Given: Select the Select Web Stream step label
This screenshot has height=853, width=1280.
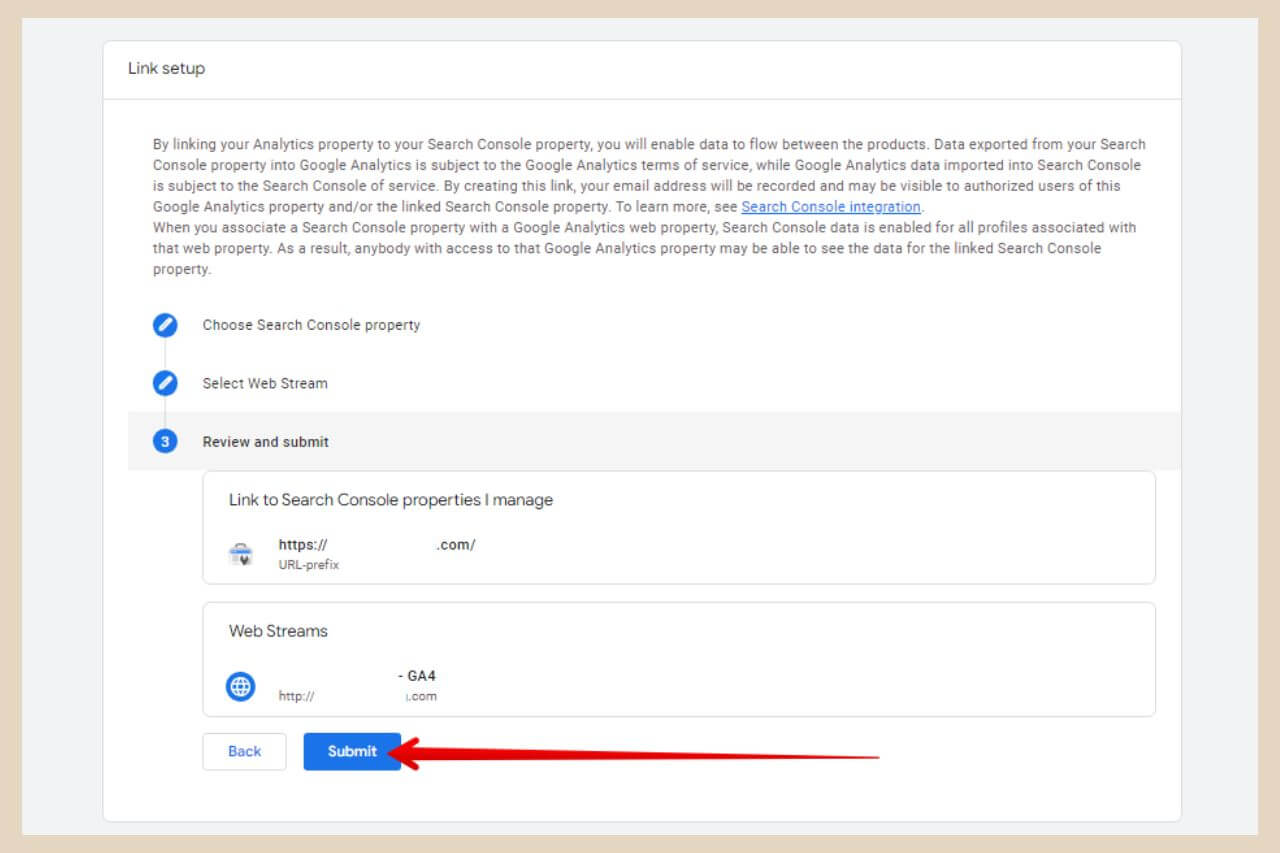Looking at the screenshot, I should tap(265, 383).
